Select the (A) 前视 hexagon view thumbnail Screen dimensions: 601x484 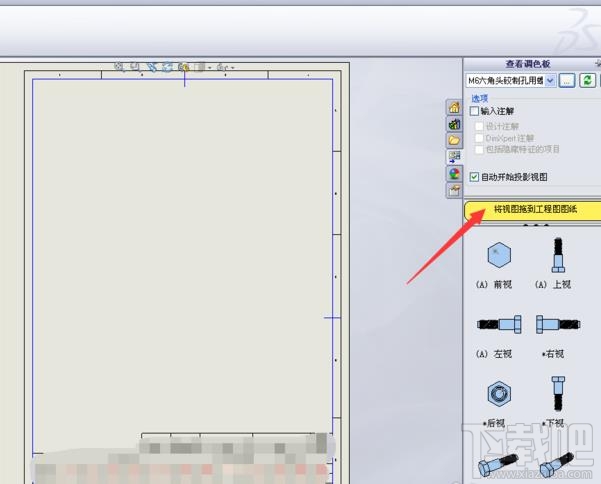[x=499, y=255]
